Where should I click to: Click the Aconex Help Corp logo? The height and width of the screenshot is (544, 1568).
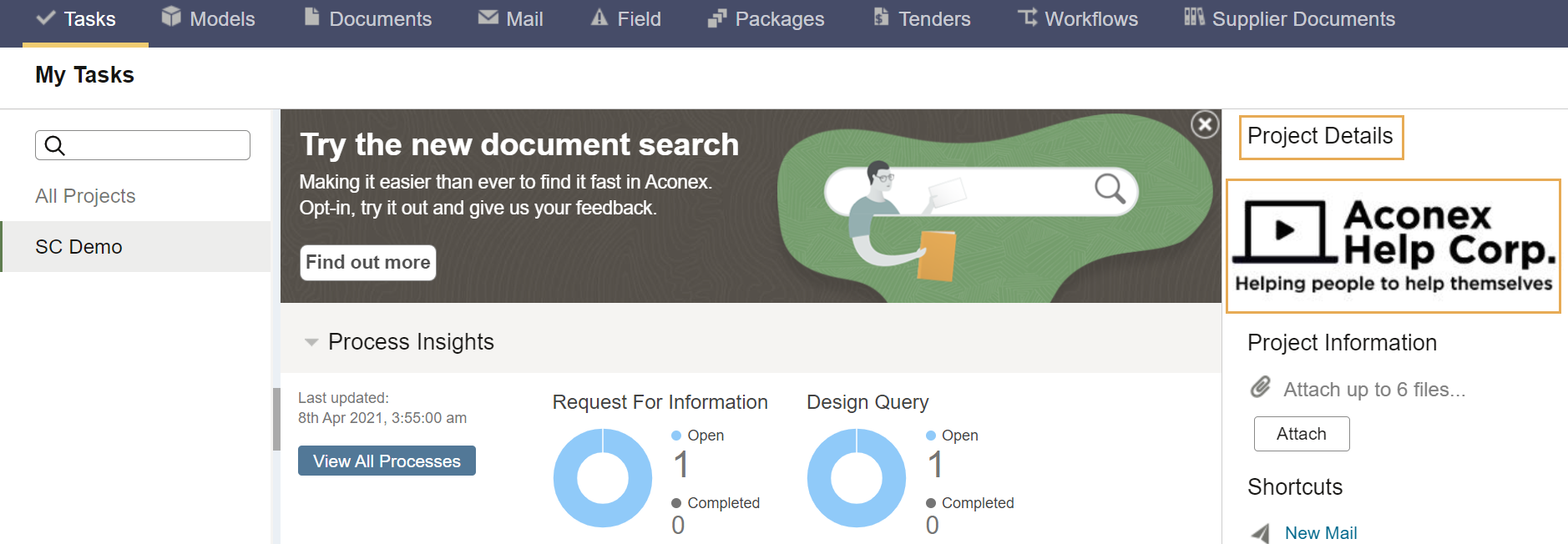point(1393,246)
